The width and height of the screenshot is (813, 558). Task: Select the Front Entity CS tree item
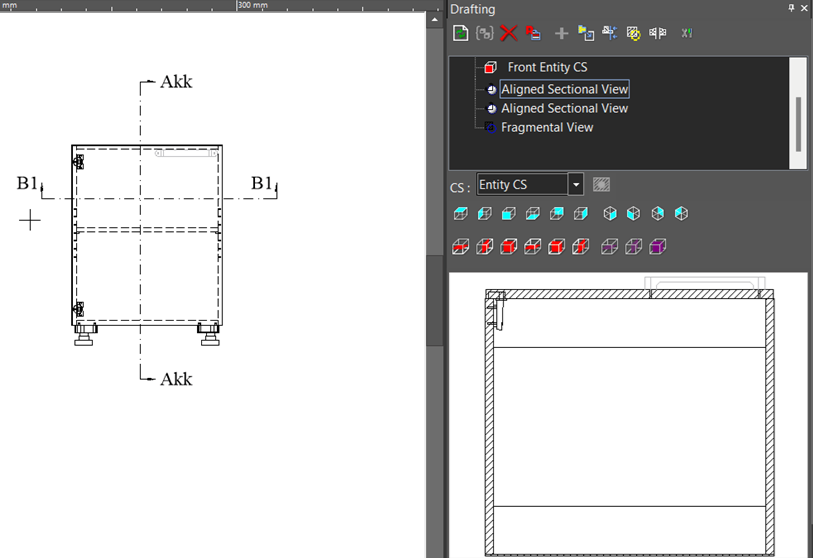(x=547, y=67)
